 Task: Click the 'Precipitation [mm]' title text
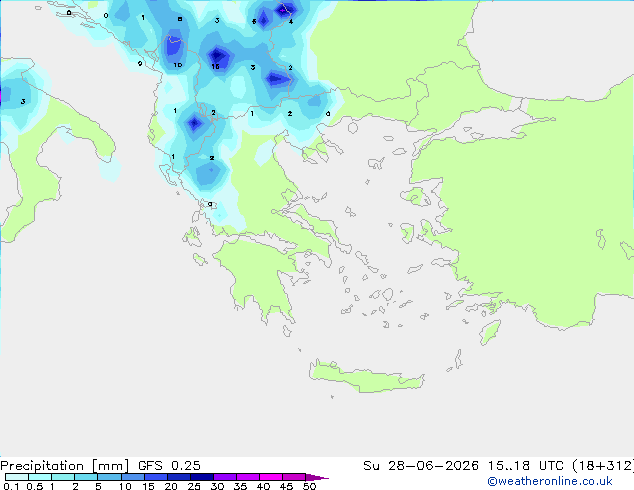(65, 466)
